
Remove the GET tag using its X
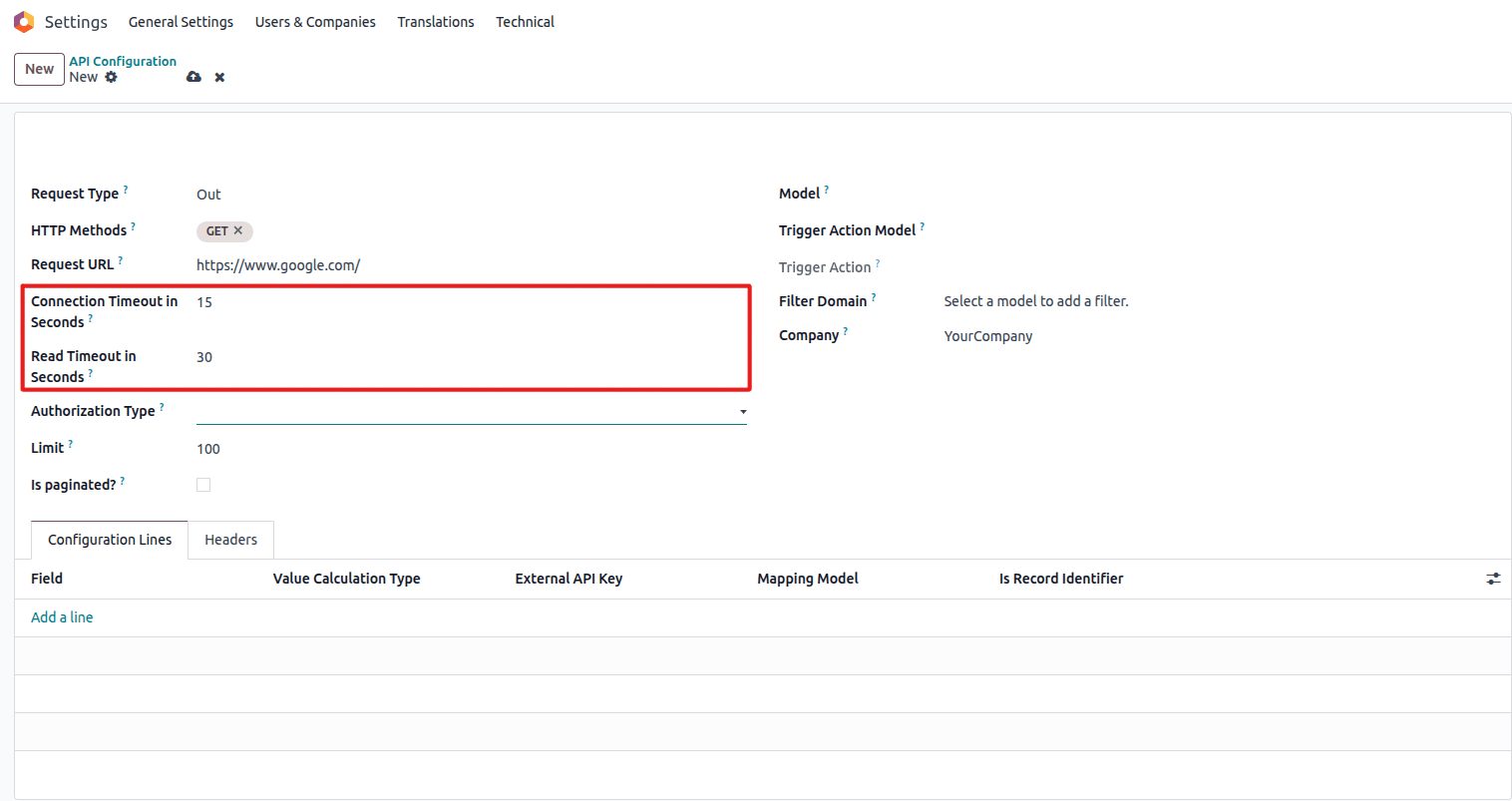(x=238, y=230)
